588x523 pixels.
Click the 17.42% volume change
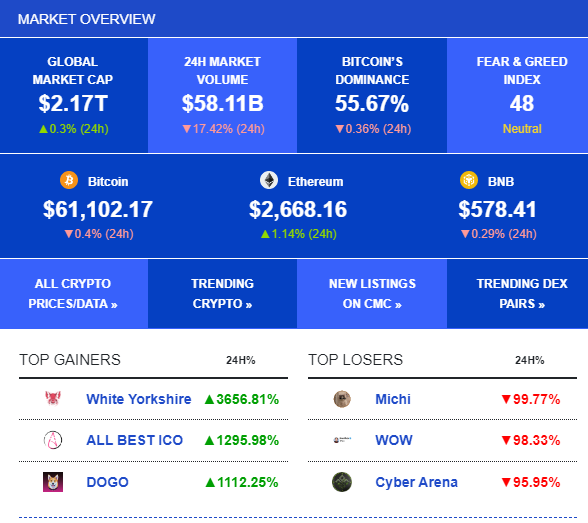pos(224,129)
